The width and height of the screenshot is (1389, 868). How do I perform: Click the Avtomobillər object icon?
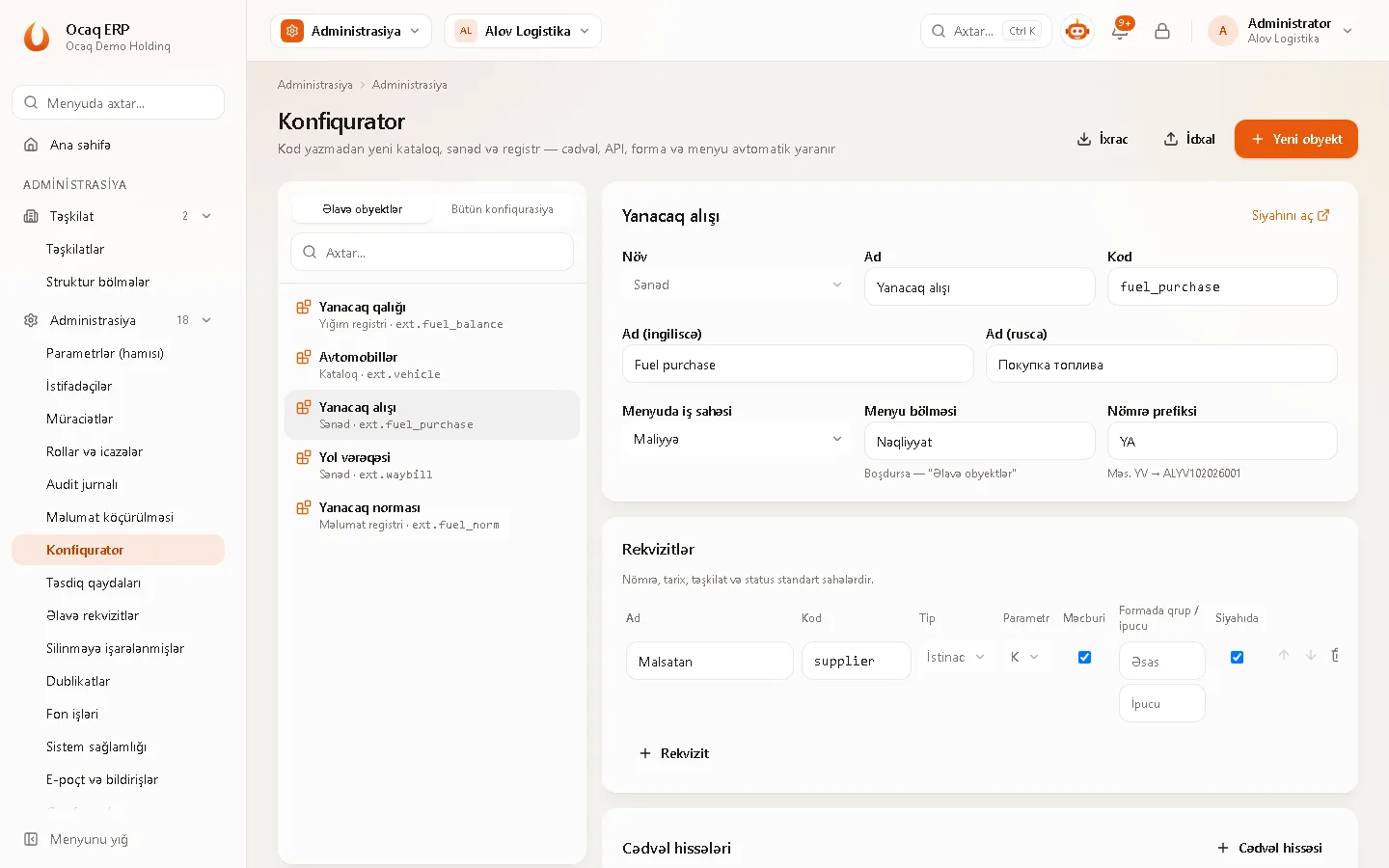click(x=303, y=357)
